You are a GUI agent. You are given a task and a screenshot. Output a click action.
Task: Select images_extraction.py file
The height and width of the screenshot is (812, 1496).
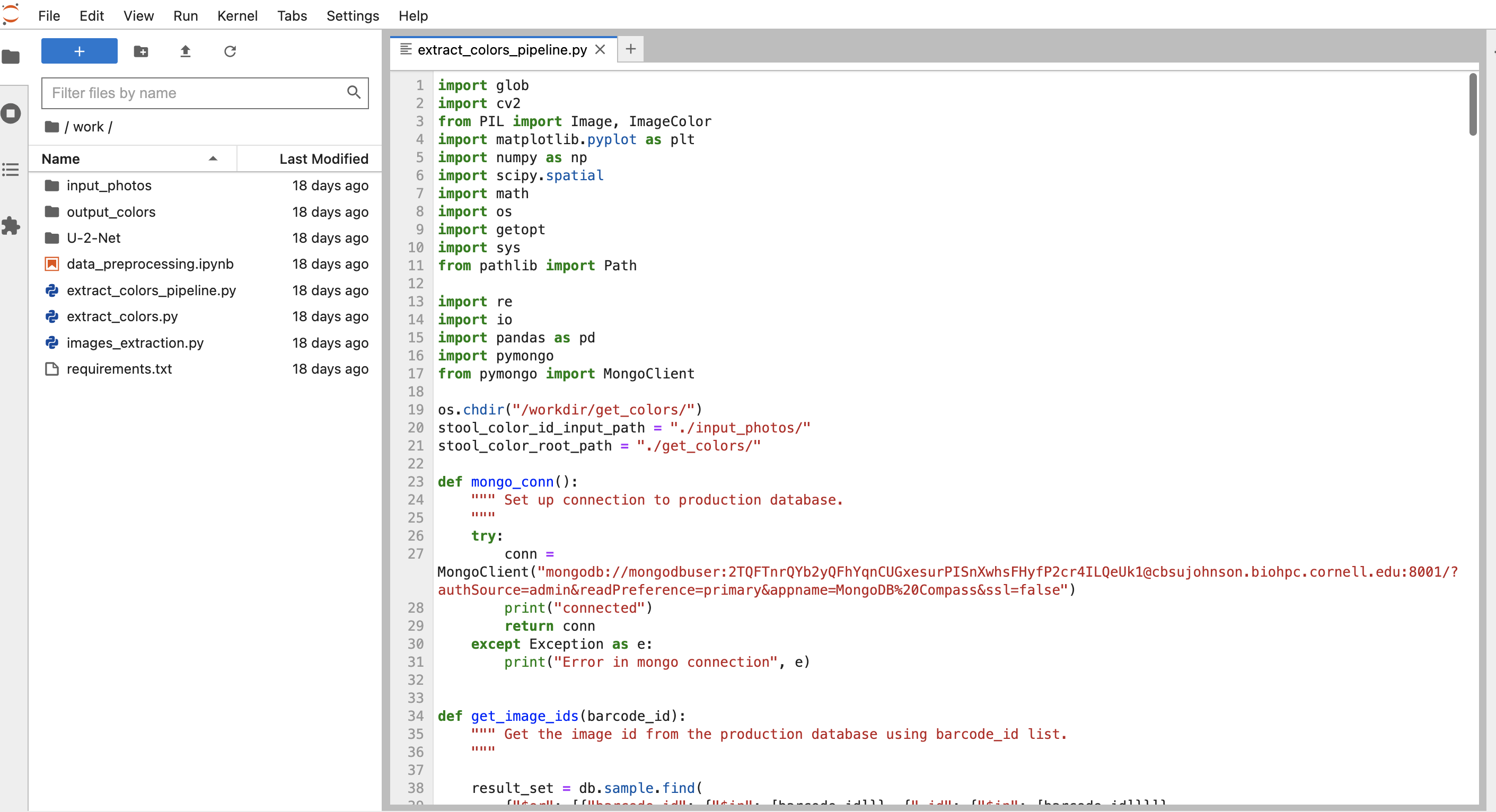205,343
